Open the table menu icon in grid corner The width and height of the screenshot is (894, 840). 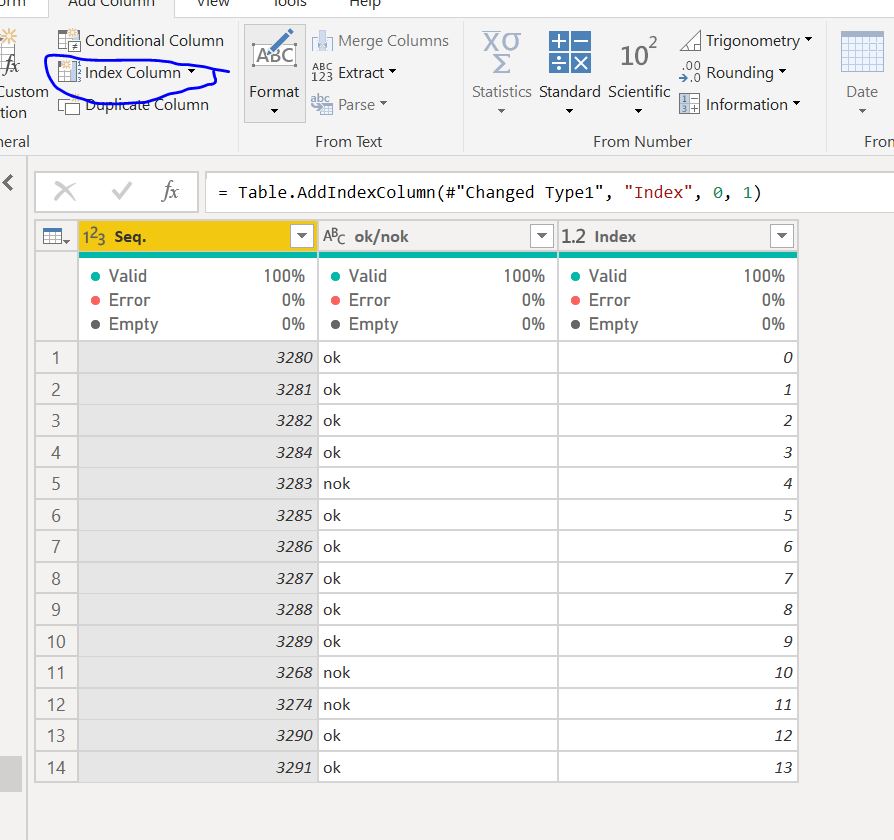click(56, 236)
